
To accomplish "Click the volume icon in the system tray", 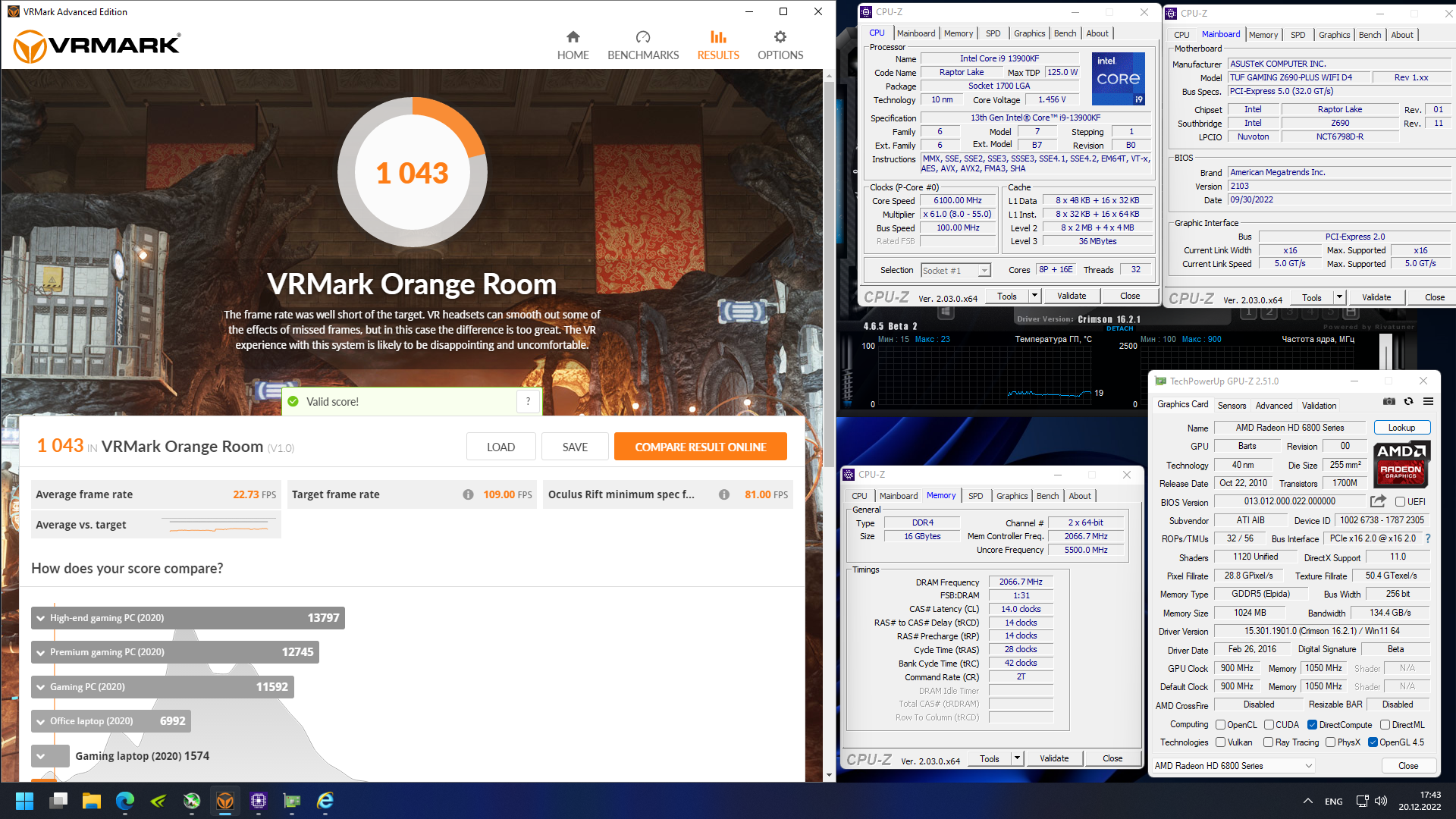I will [1381, 801].
